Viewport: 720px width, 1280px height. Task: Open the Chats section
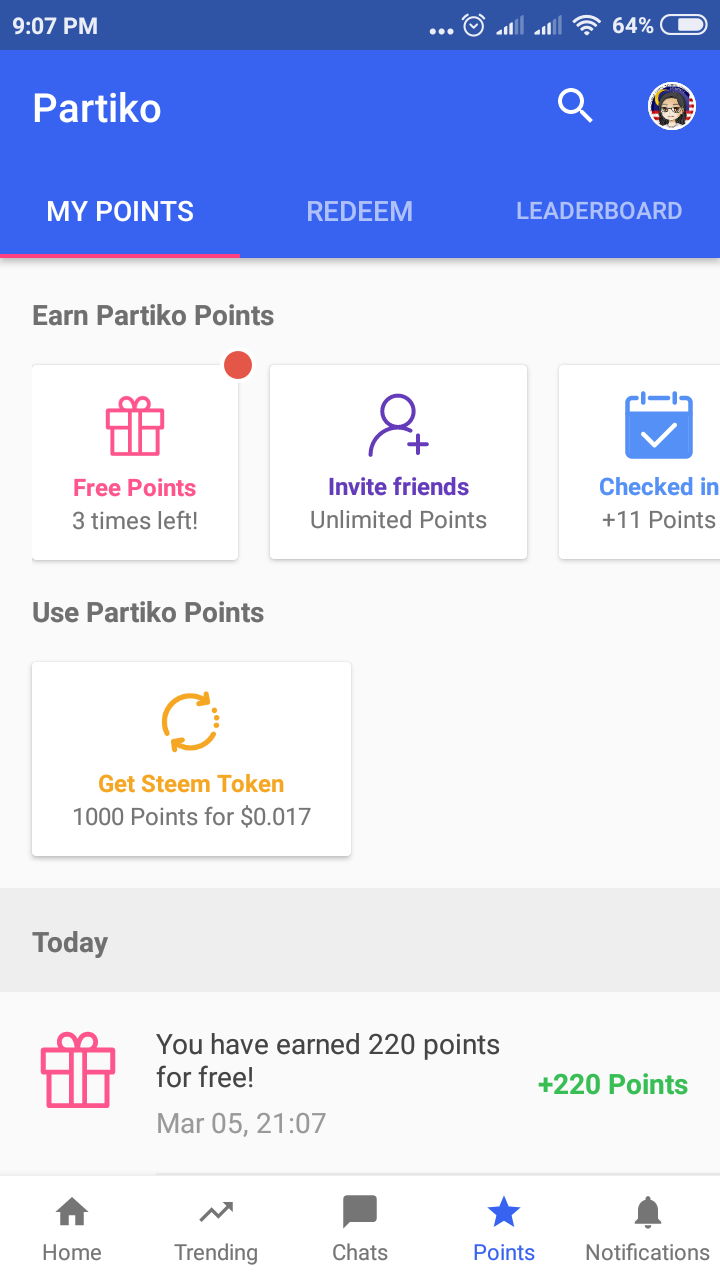tap(360, 1230)
